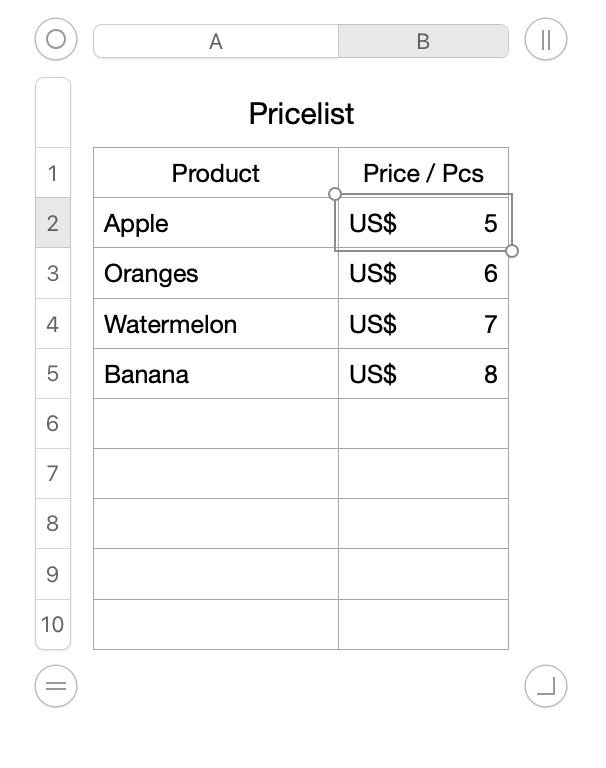Click the add columns handle icon
The height and width of the screenshot is (768, 606).
coord(545,40)
